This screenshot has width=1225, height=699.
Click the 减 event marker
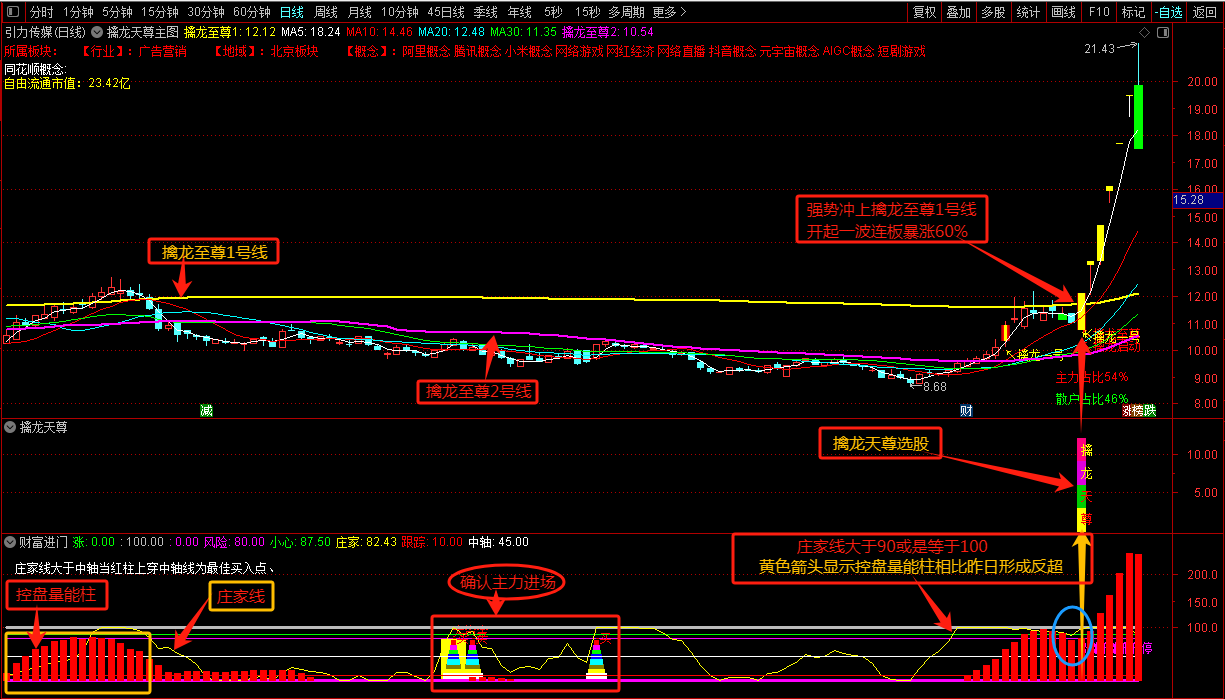point(206,410)
